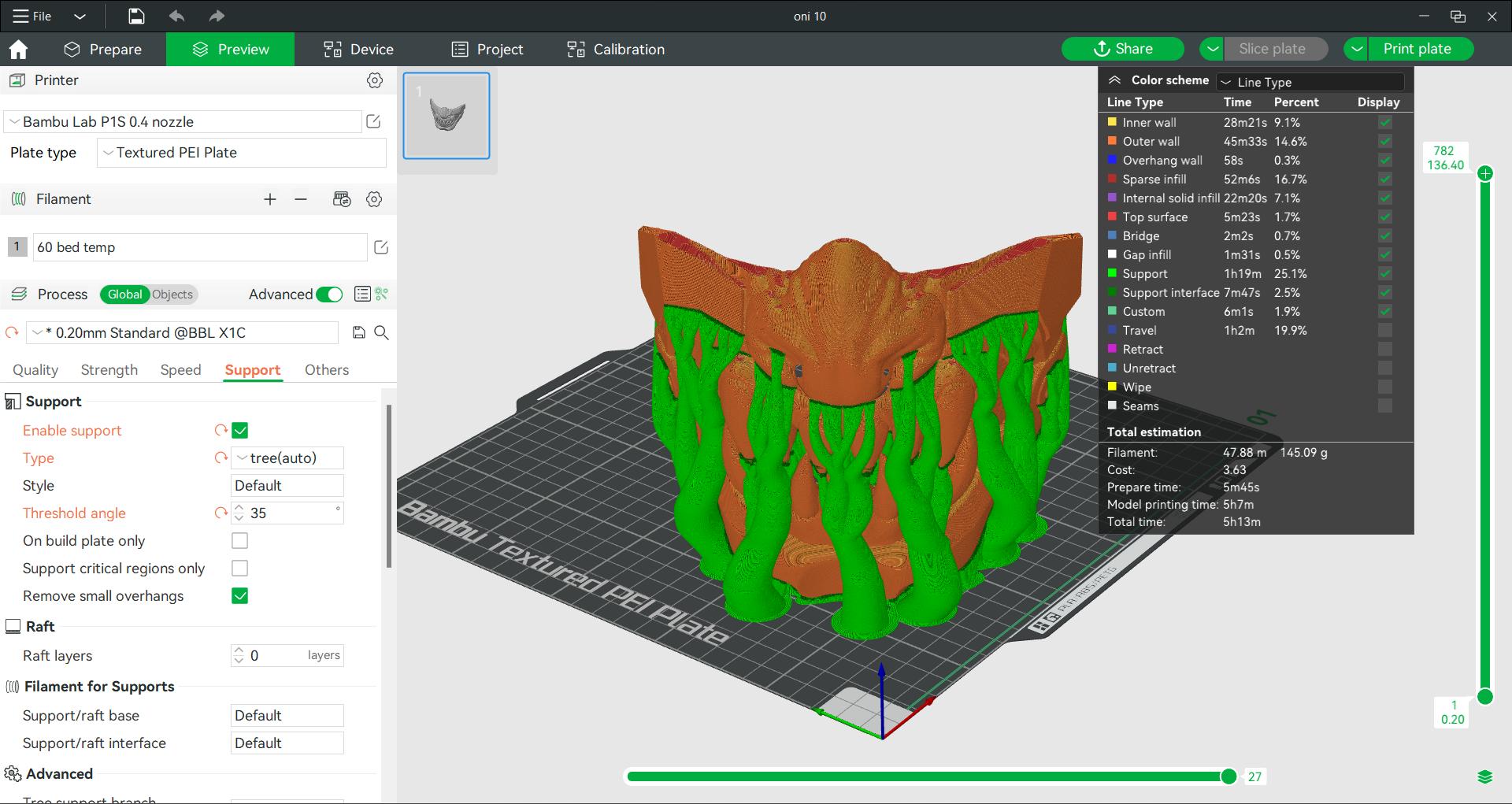Switch to the Calibration tab
1512x804 pixels.
[x=616, y=49]
